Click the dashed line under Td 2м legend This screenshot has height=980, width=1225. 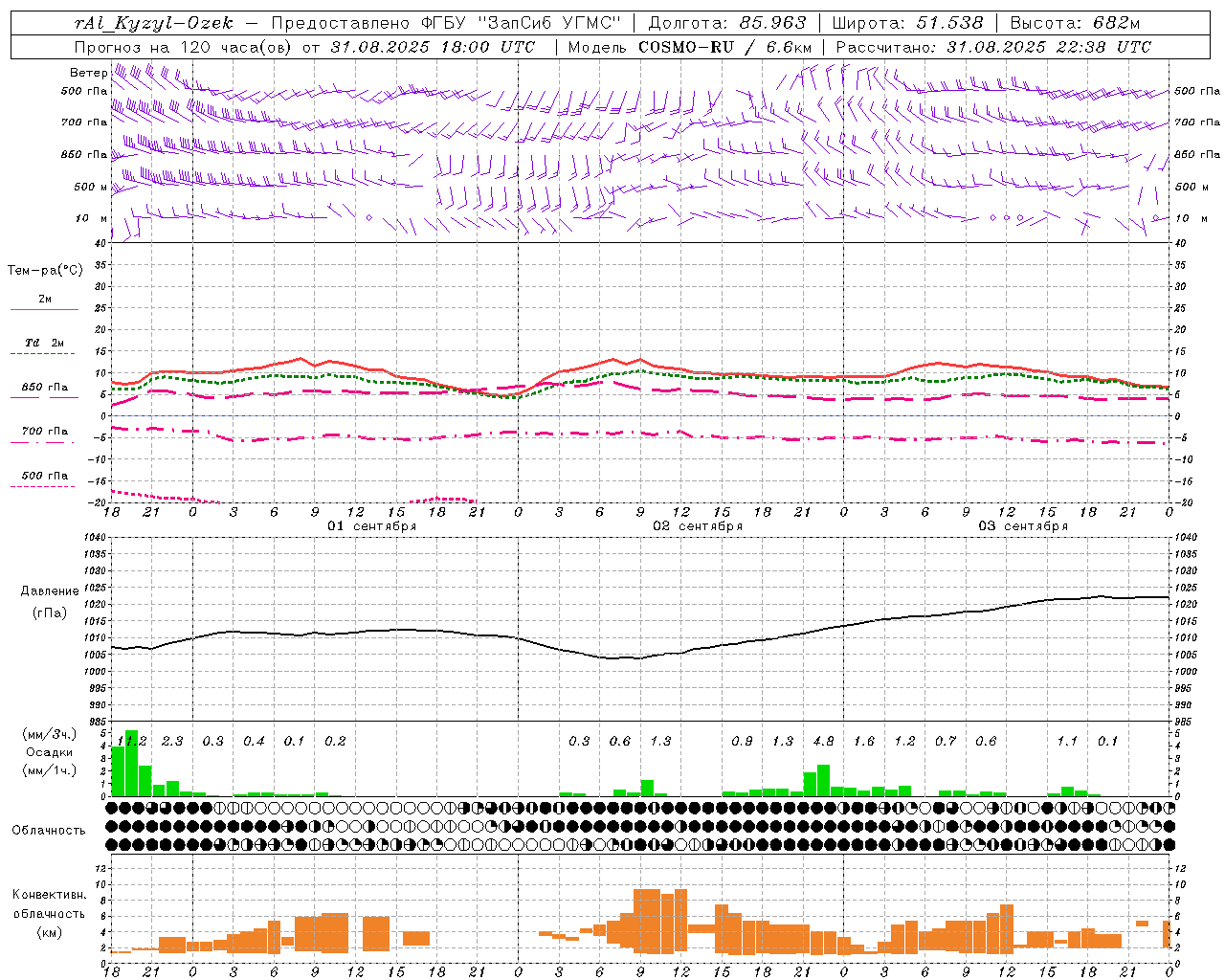(42, 354)
